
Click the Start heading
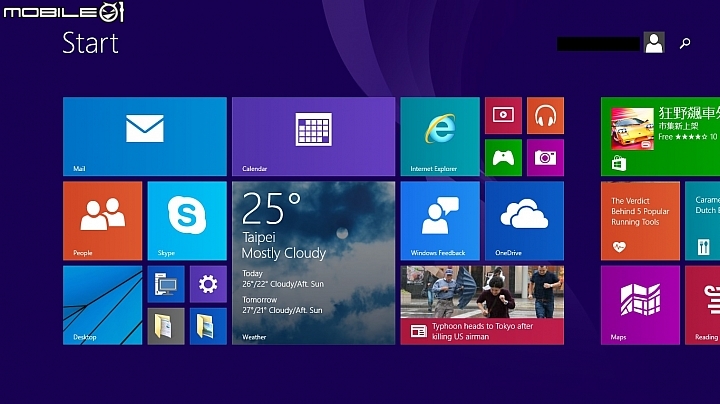click(x=90, y=43)
